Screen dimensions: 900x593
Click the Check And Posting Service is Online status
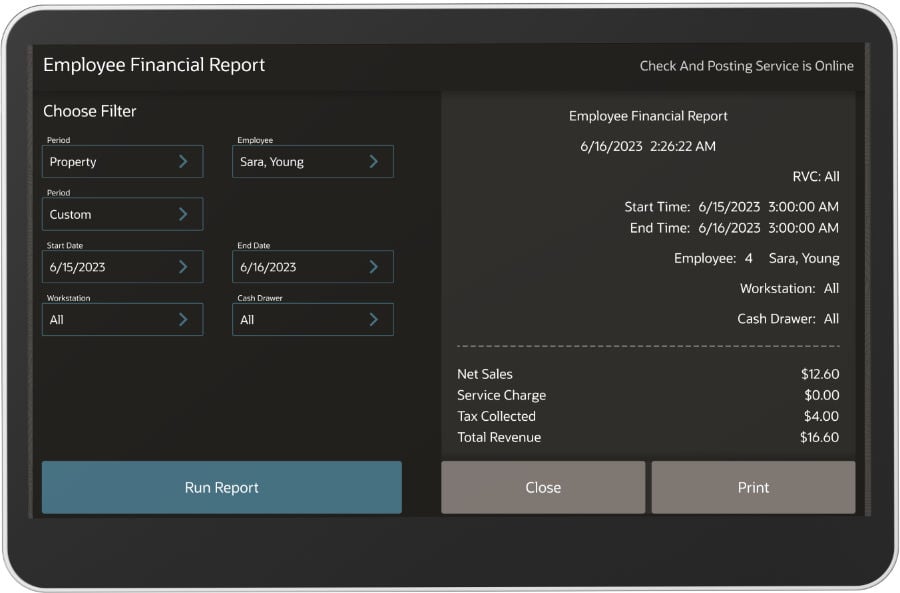tap(747, 66)
